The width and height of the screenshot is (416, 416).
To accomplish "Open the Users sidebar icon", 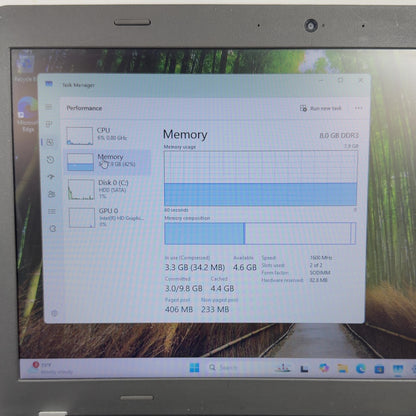I will pyautogui.click(x=52, y=194).
